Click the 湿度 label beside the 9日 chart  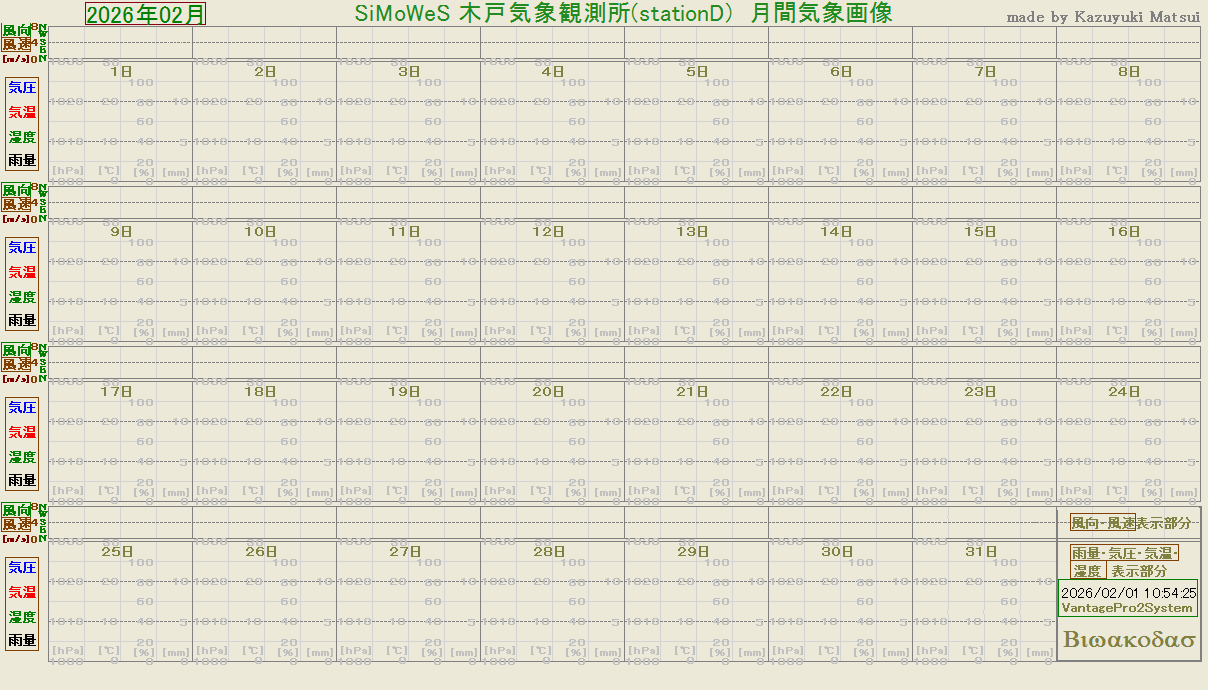coord(22,297)
